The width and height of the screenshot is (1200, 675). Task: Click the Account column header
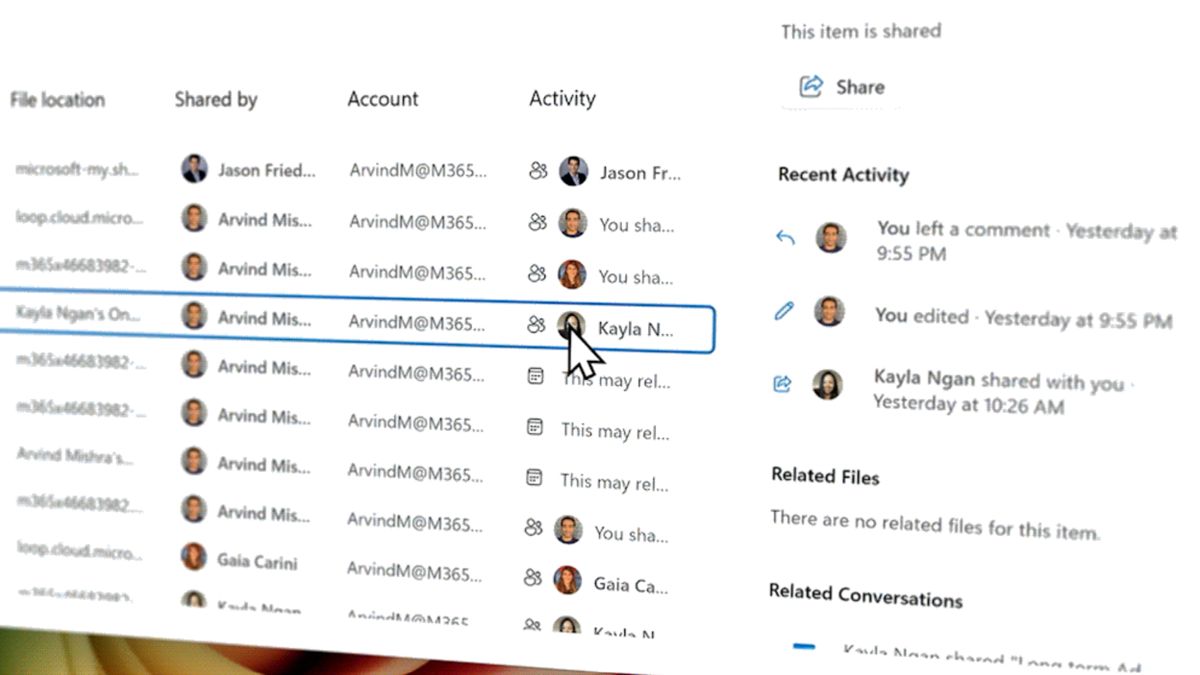click(x=383, y=99)
